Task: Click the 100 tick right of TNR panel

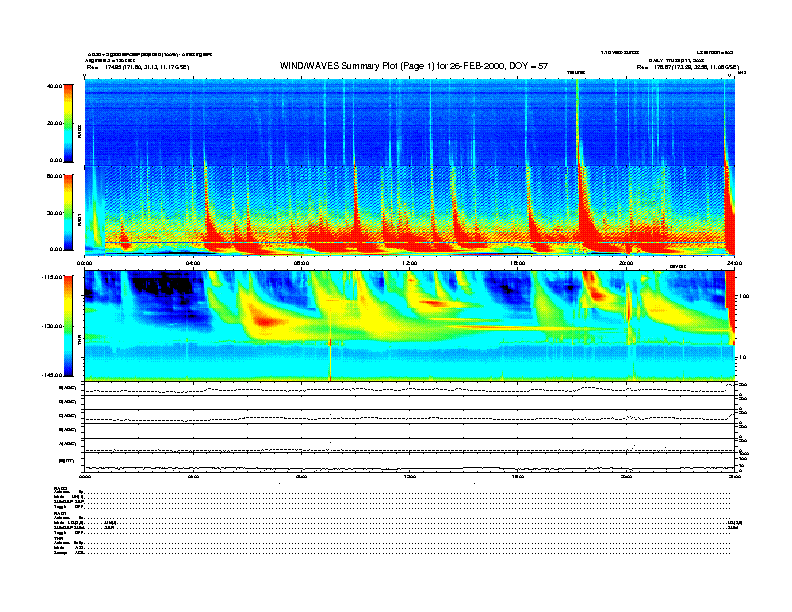Action: [744, 296]
